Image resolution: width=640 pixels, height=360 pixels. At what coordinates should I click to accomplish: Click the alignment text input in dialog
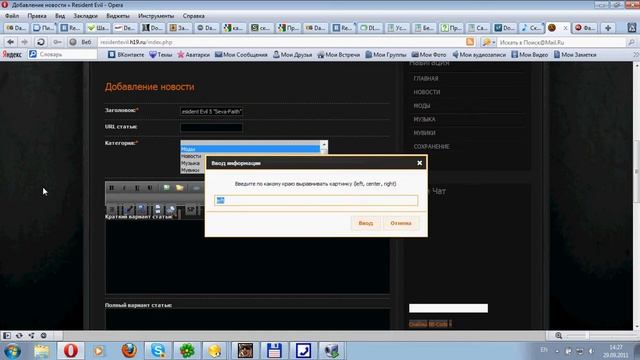[316, 200]
